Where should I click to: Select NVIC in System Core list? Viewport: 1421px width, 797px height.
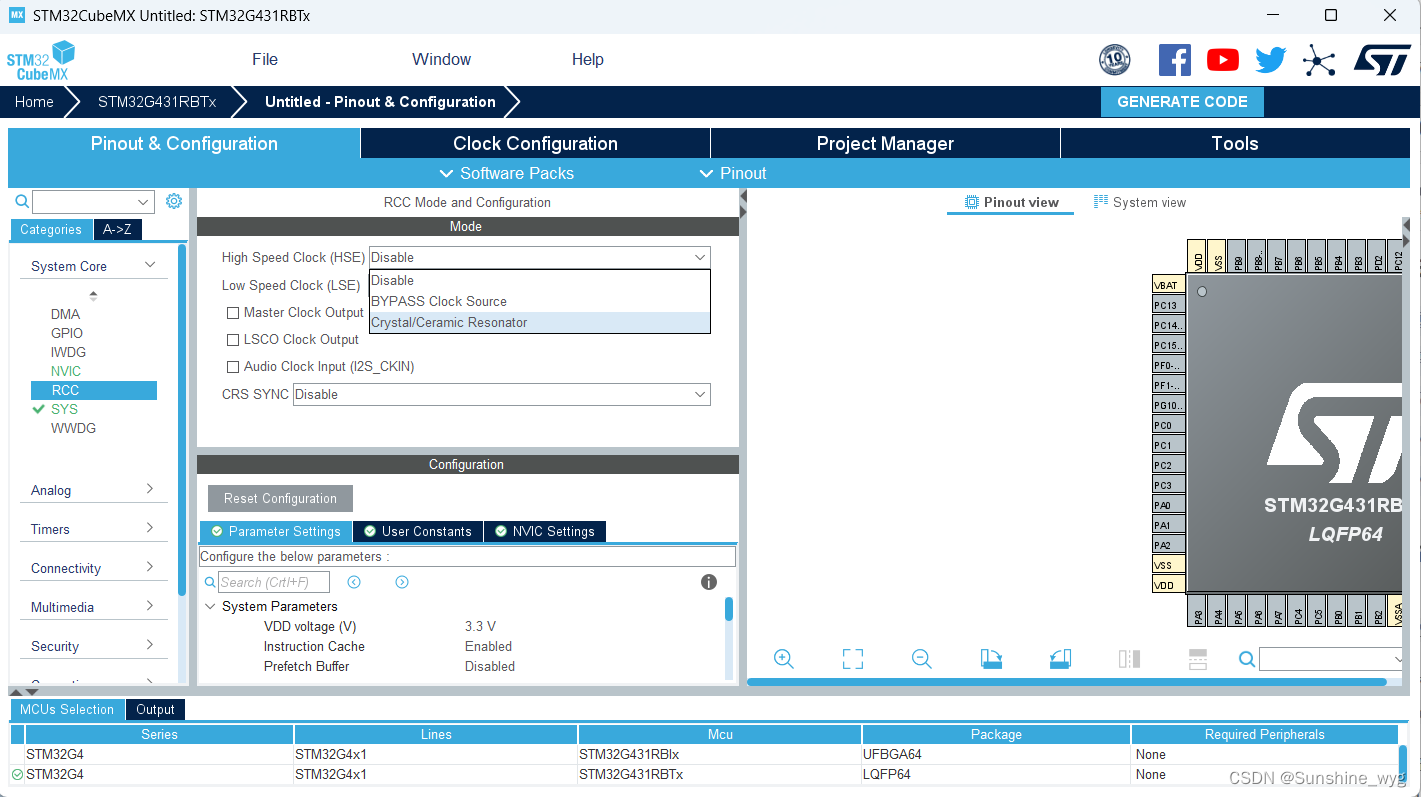point(66,371)
